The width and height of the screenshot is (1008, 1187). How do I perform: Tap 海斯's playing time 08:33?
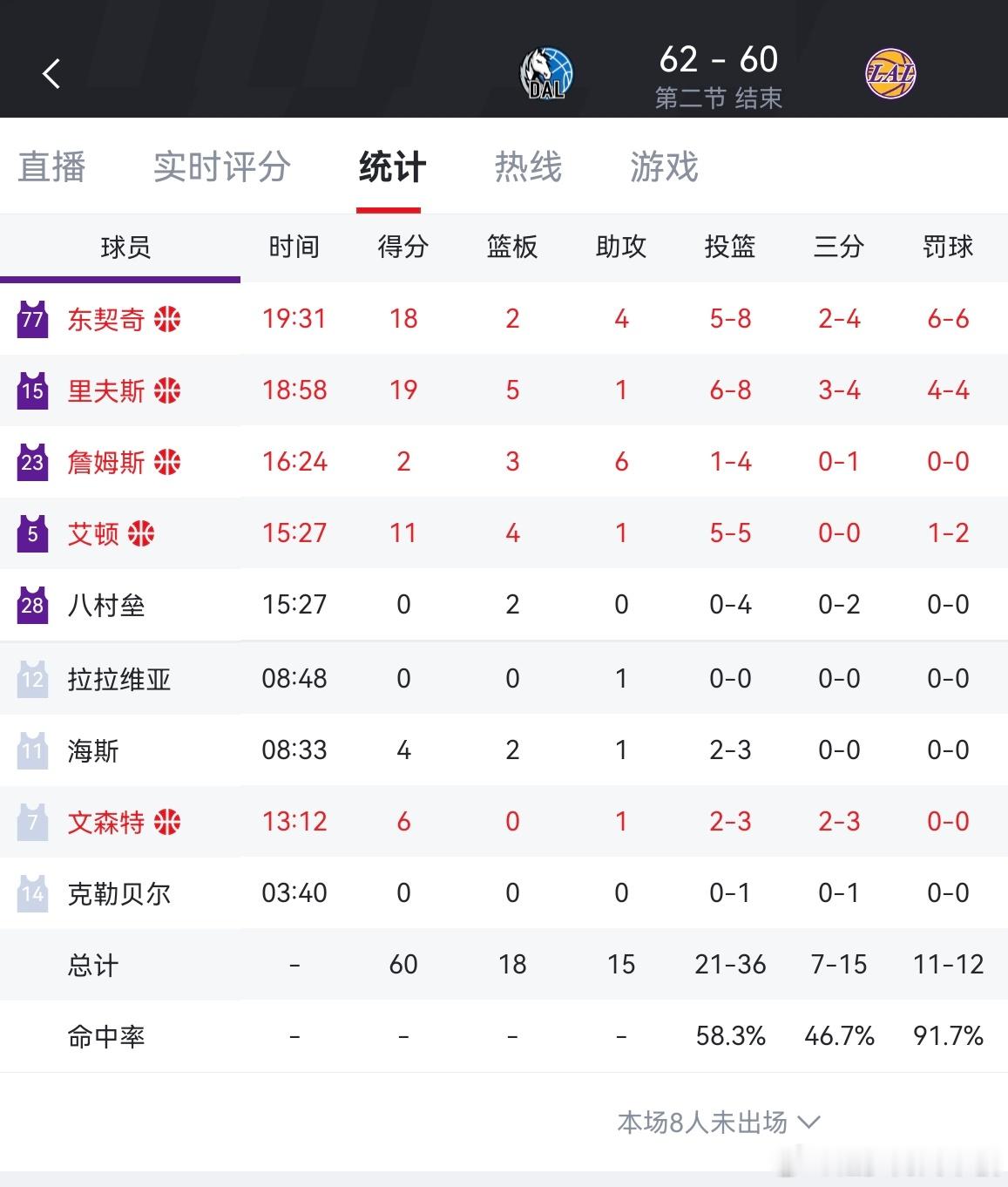294,750
